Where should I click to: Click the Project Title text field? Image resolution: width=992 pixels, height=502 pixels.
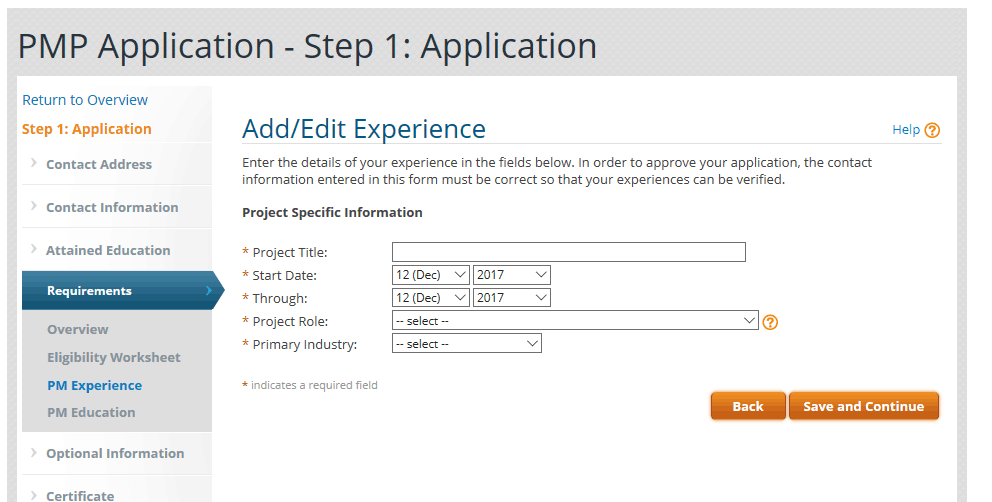point(568,252)
